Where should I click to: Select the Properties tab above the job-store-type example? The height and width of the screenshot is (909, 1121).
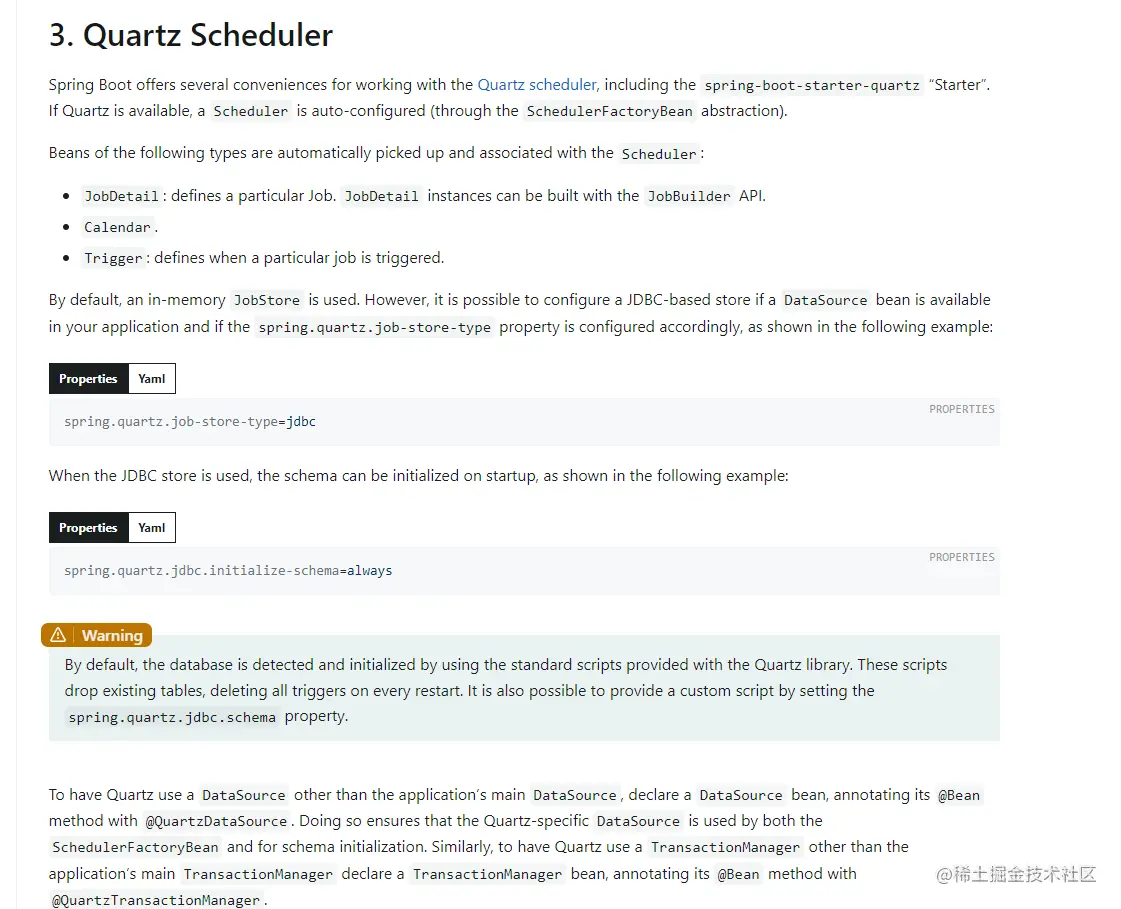tap(88, 378)
